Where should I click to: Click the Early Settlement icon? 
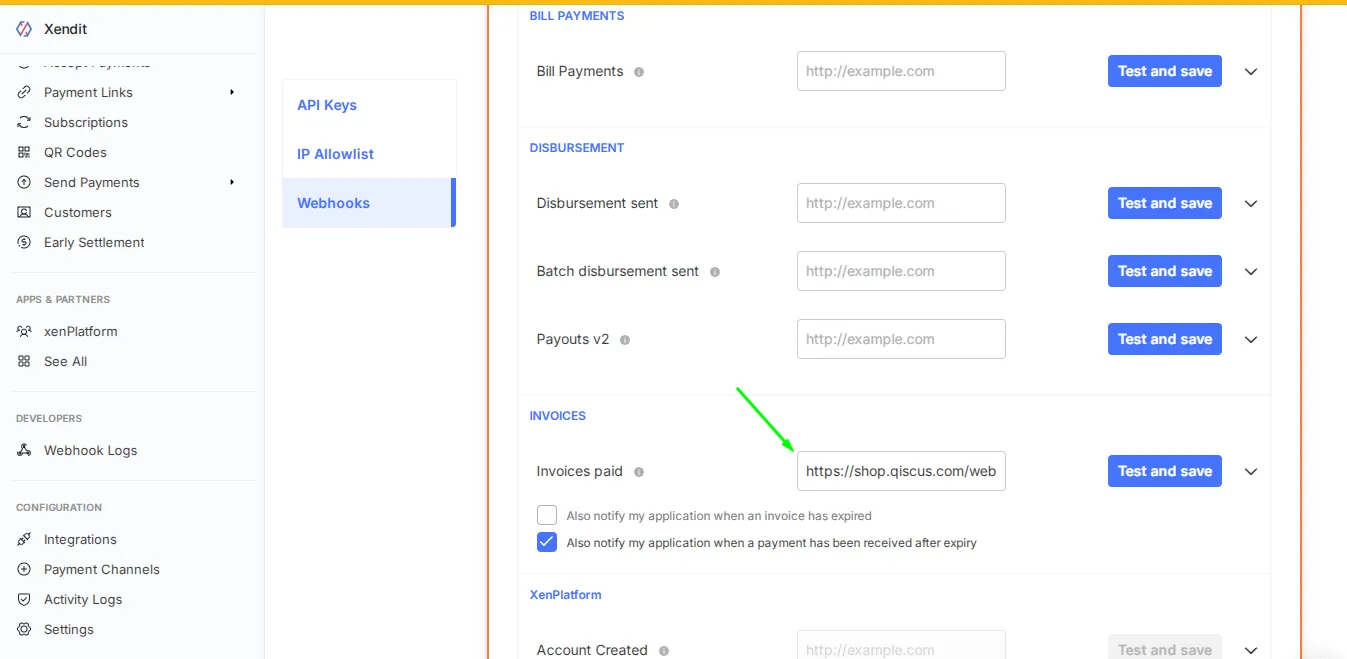tap(24, 242)
